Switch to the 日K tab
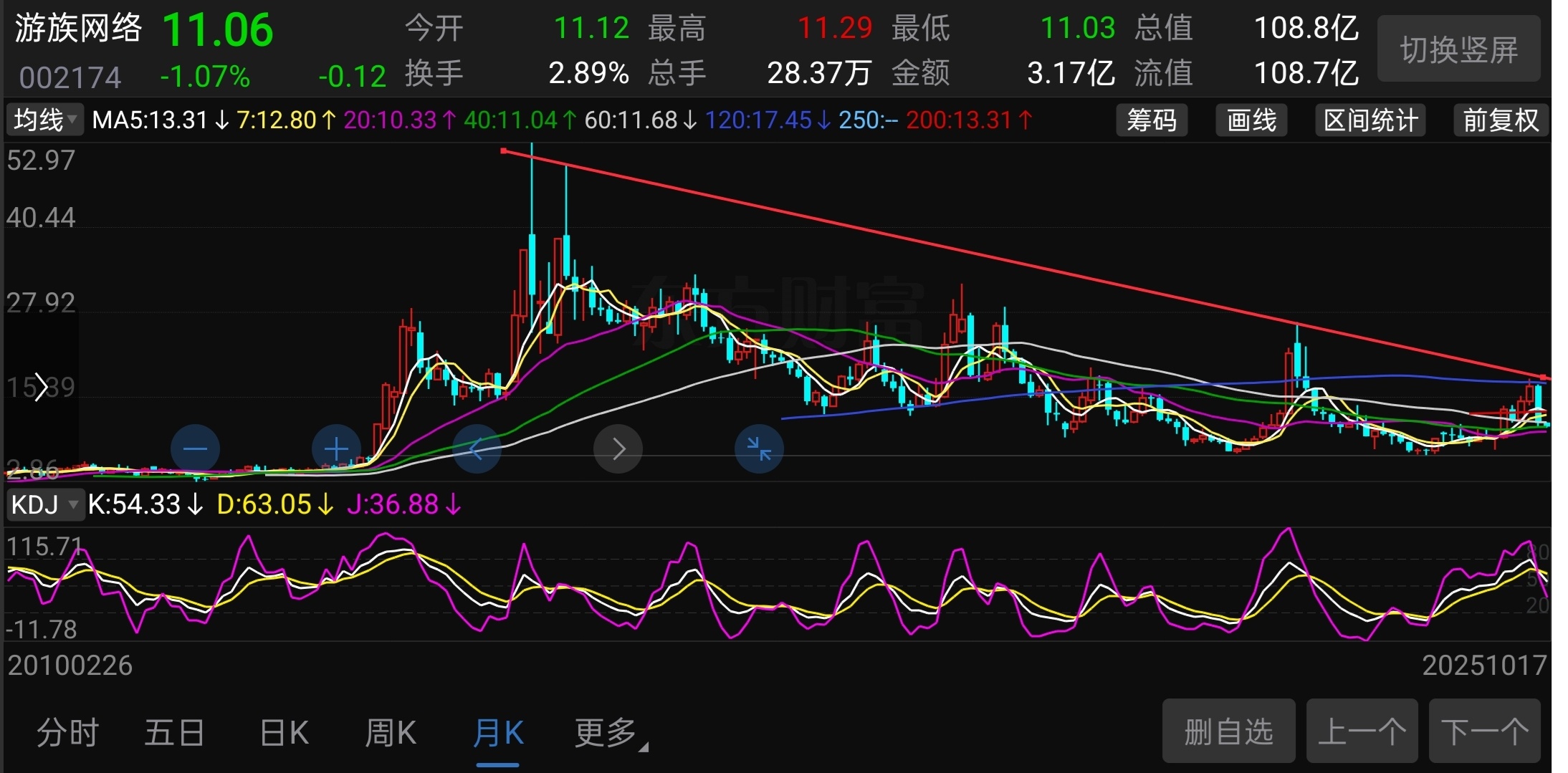 [284, 733]
